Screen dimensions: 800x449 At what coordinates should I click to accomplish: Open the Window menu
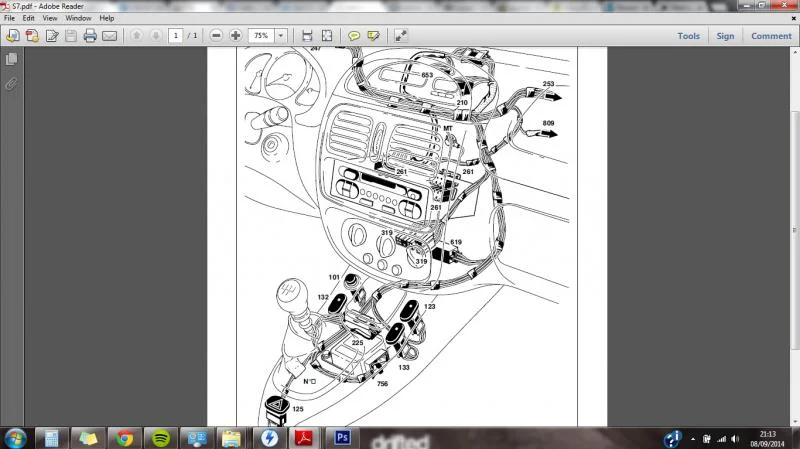tap(78, 18)
